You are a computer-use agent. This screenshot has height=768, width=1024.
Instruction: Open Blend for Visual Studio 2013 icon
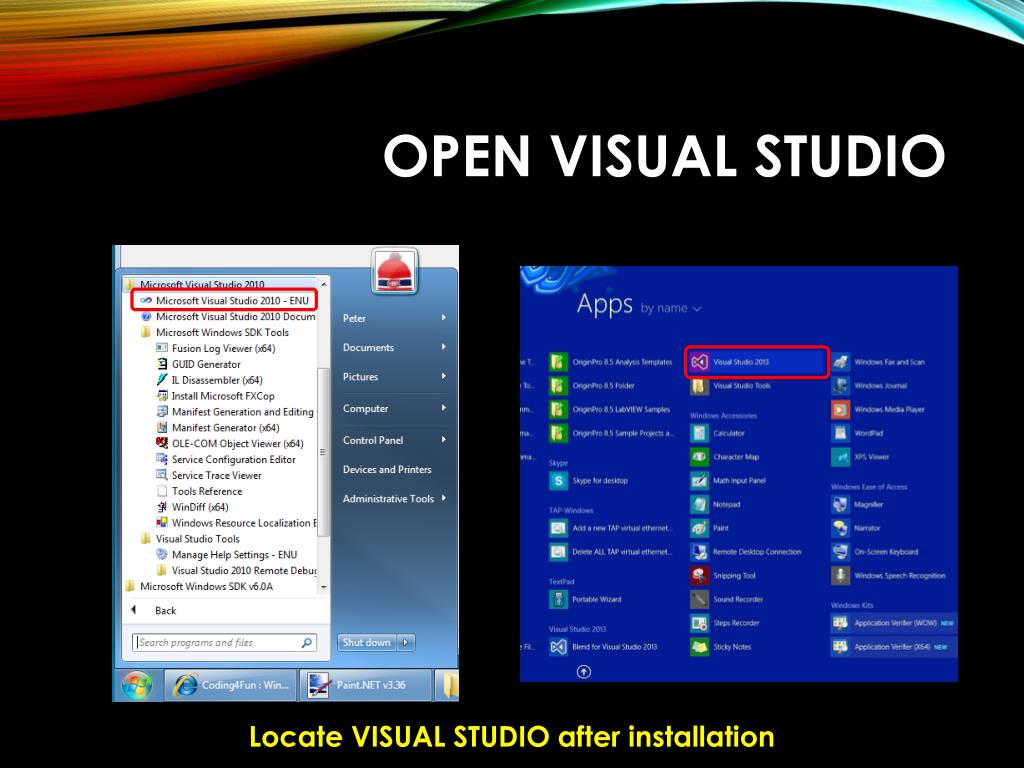558,647
